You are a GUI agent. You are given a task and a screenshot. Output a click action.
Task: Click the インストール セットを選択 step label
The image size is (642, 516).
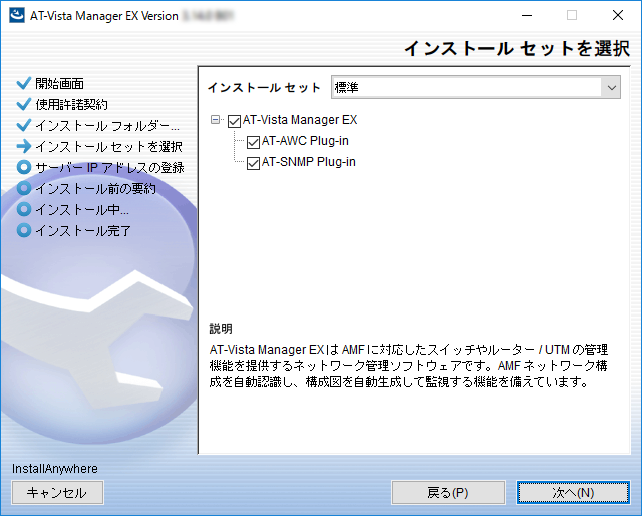[109, 147]
